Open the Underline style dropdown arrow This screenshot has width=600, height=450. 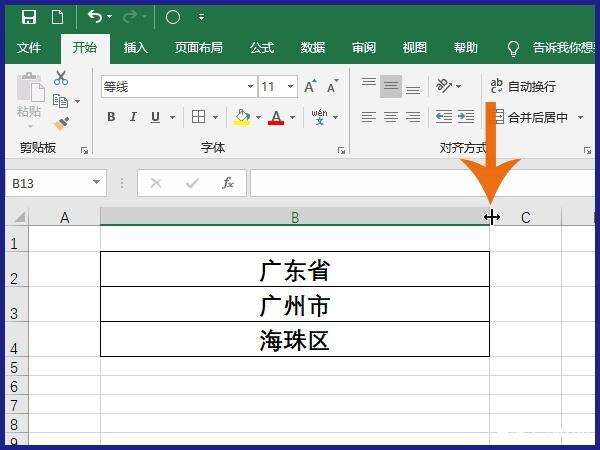click(172, 117)
